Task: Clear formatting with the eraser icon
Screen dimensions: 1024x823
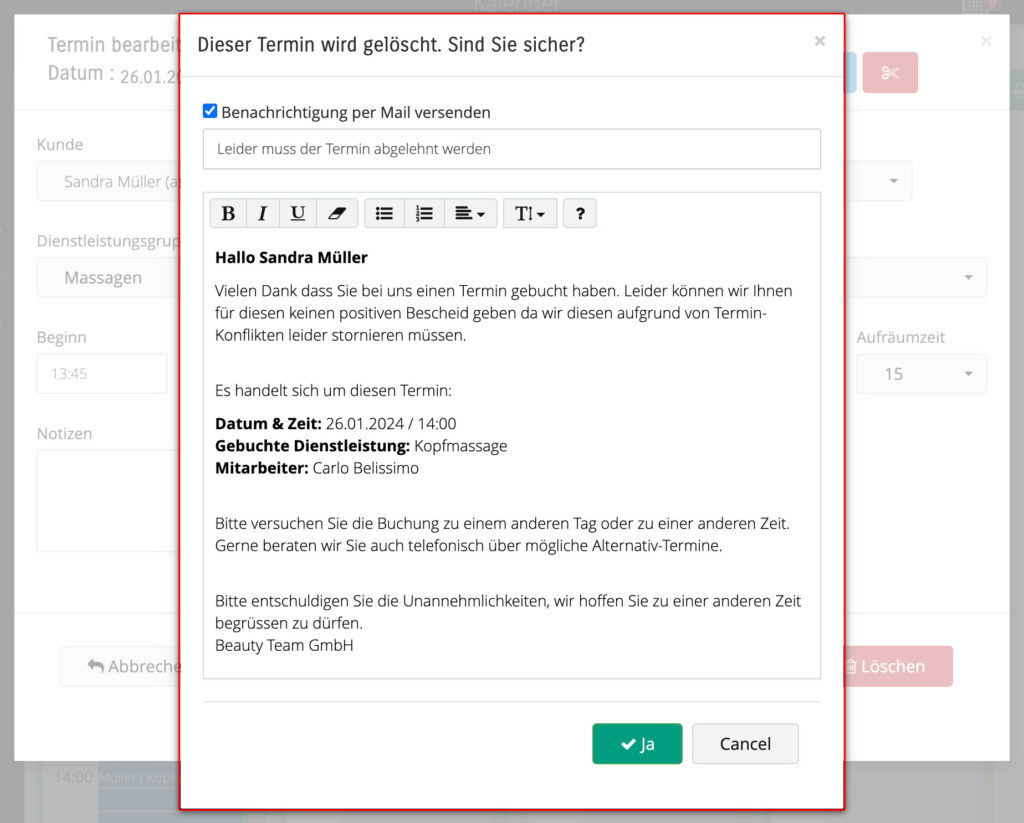Action: click(x=336, y=213)
